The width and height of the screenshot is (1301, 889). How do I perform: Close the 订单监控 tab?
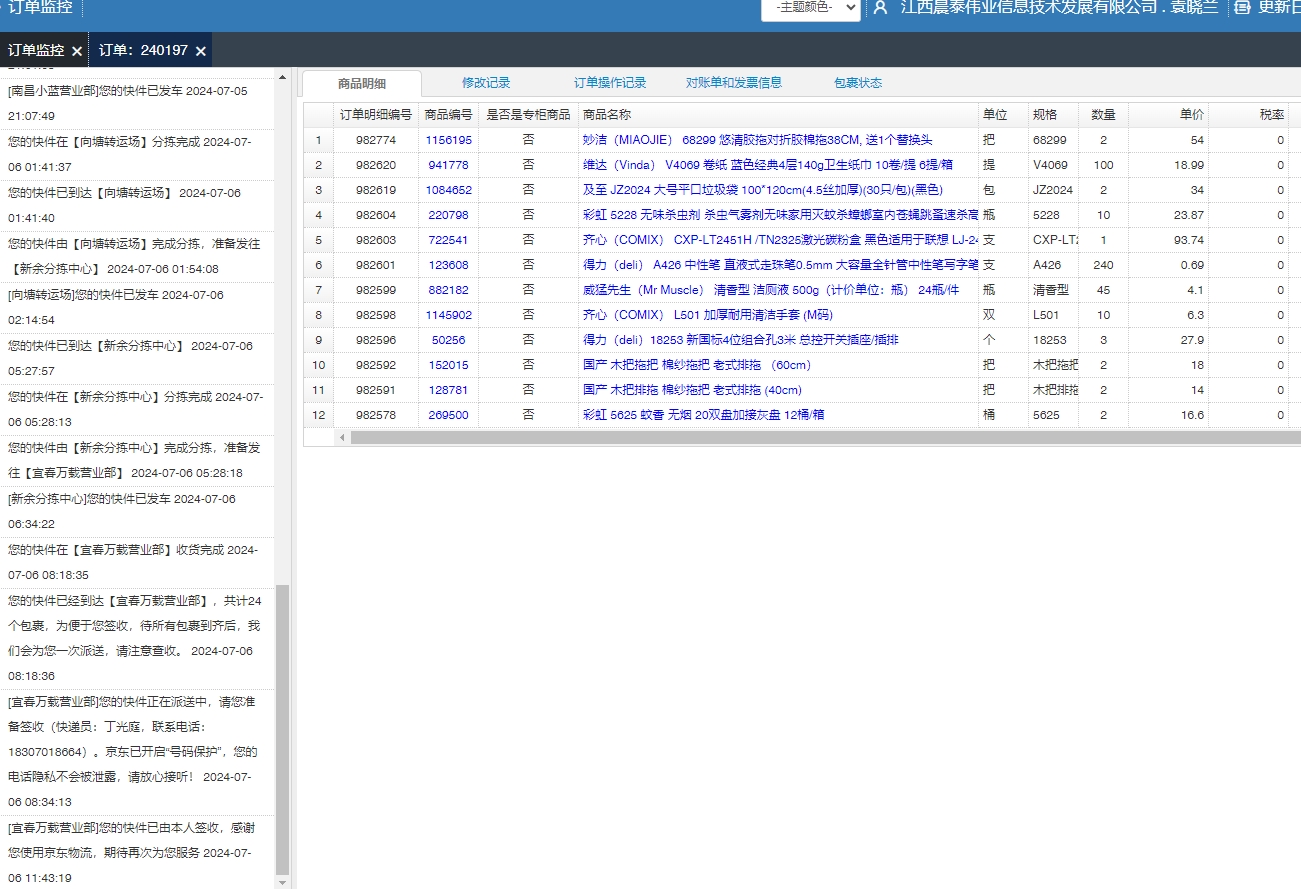point(77,51)
